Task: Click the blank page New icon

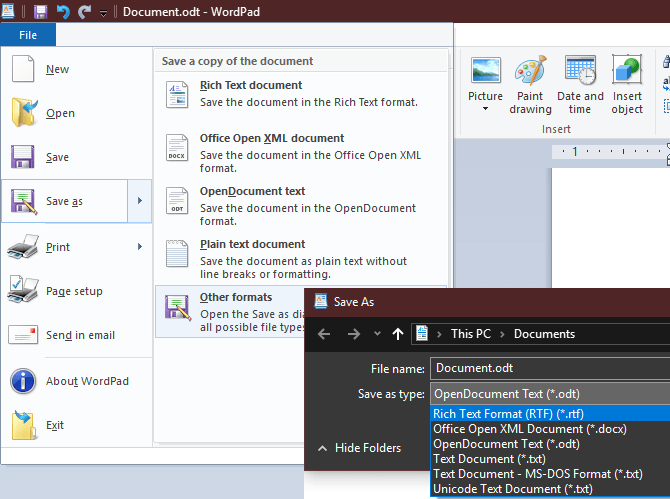Action: point(23,68)
